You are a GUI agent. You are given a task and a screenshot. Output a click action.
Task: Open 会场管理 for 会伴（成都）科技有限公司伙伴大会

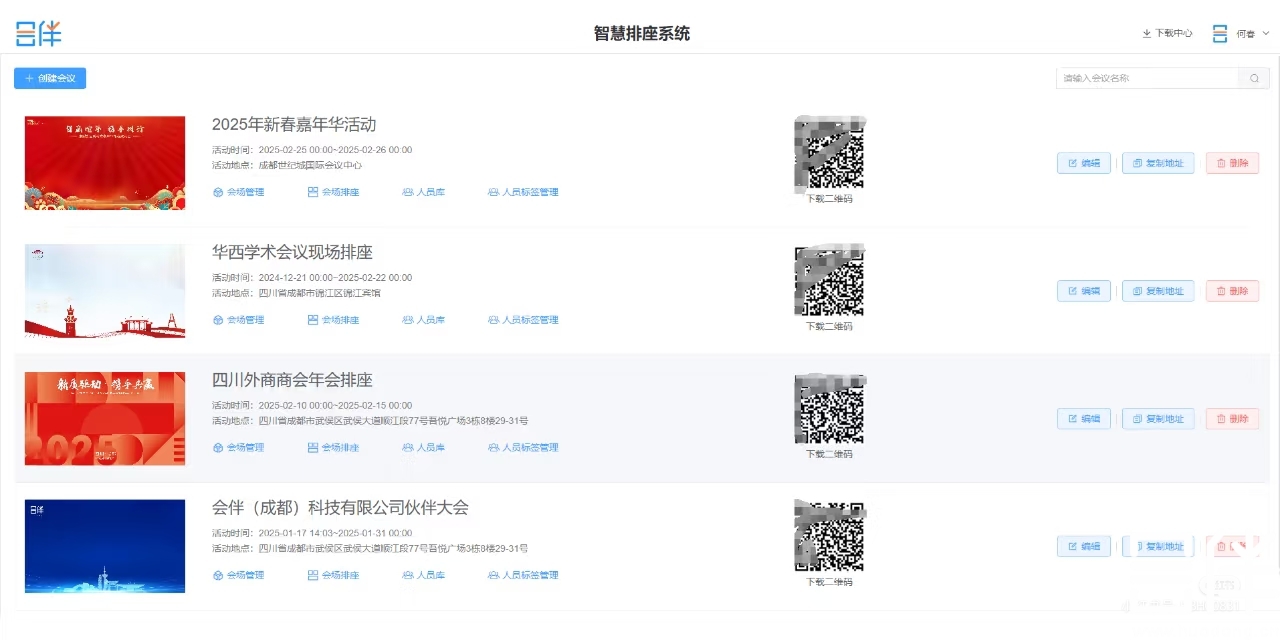[x=239, y=575]
